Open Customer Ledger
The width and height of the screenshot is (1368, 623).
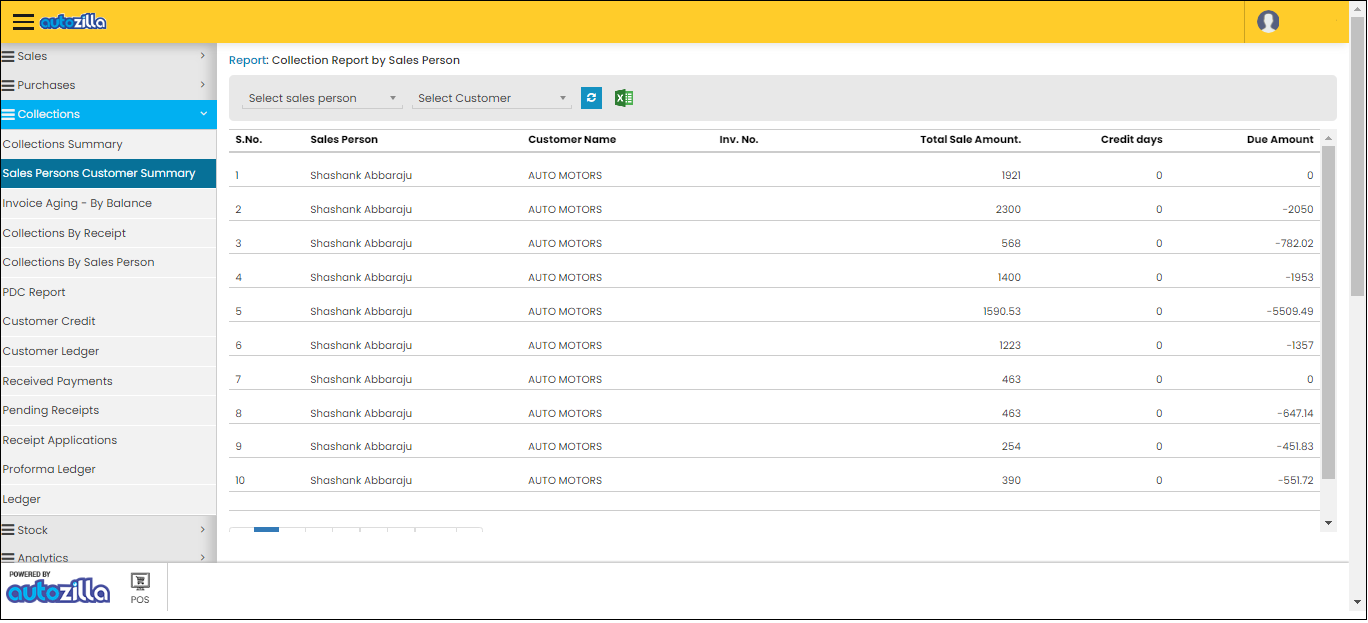point(108,351)
